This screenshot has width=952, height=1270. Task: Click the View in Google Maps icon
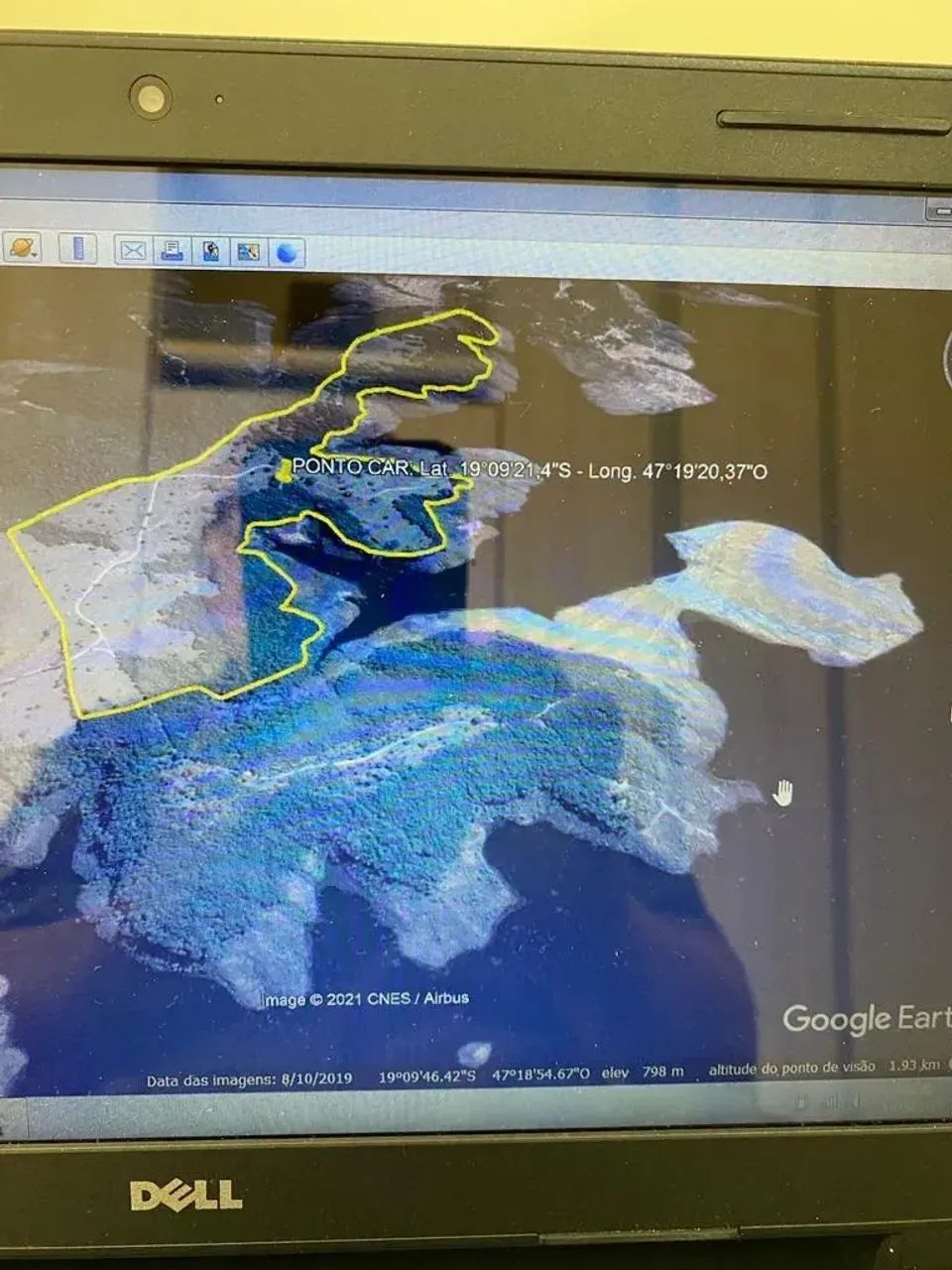pos(248,252)
